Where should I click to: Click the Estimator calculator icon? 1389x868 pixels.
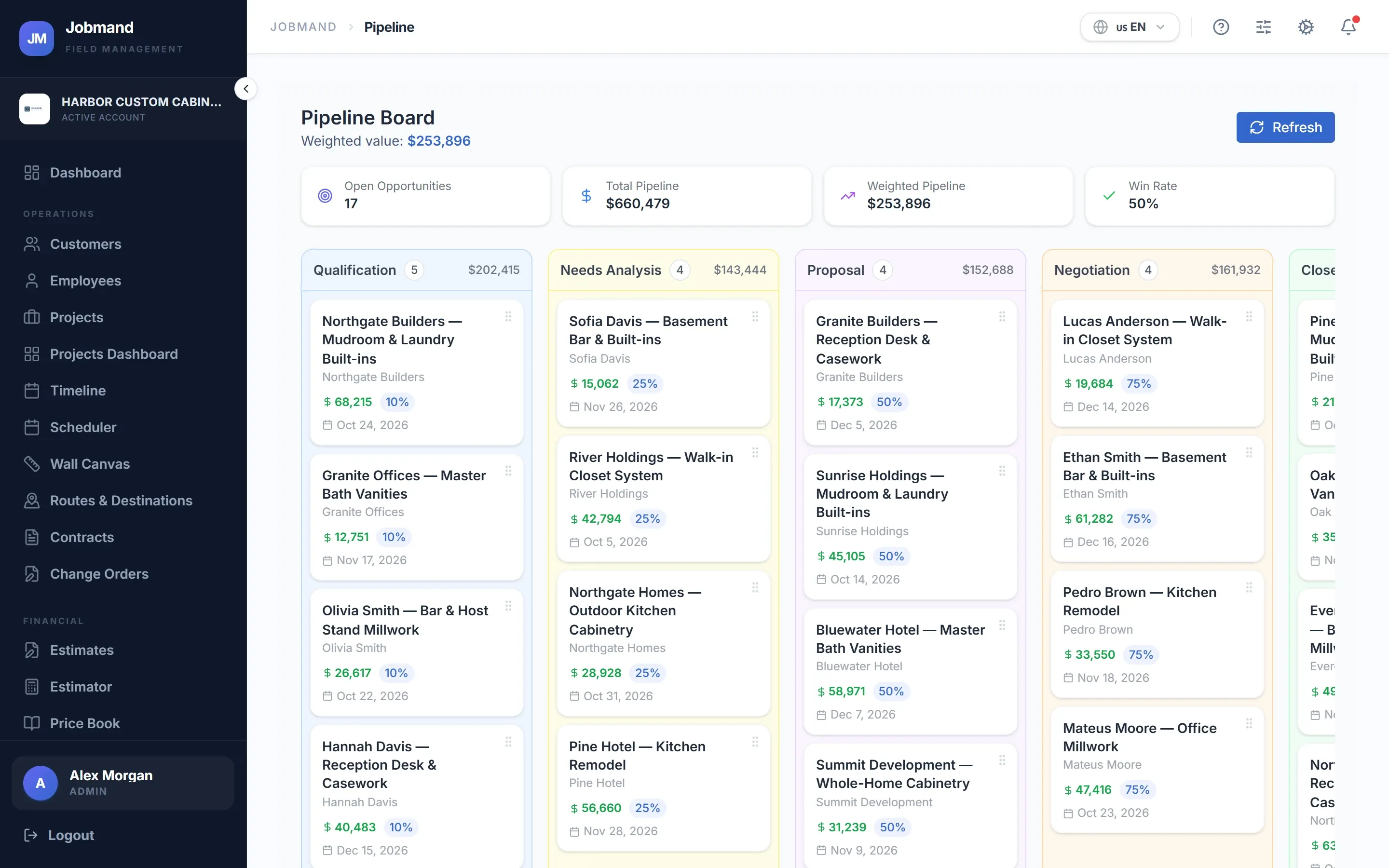[31, 687]
